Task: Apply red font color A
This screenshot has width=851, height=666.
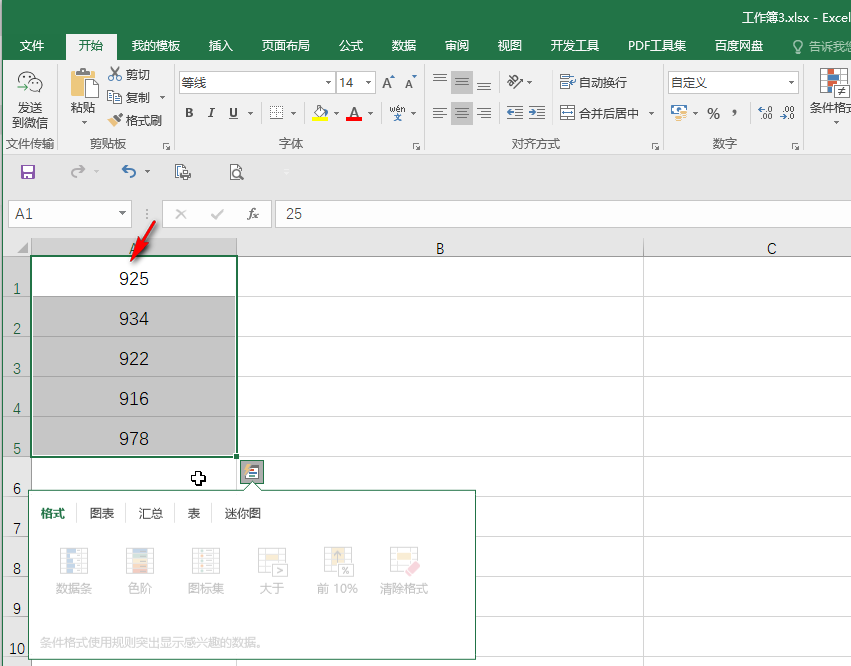Action: pyautogui.click(x=354, y=113)
